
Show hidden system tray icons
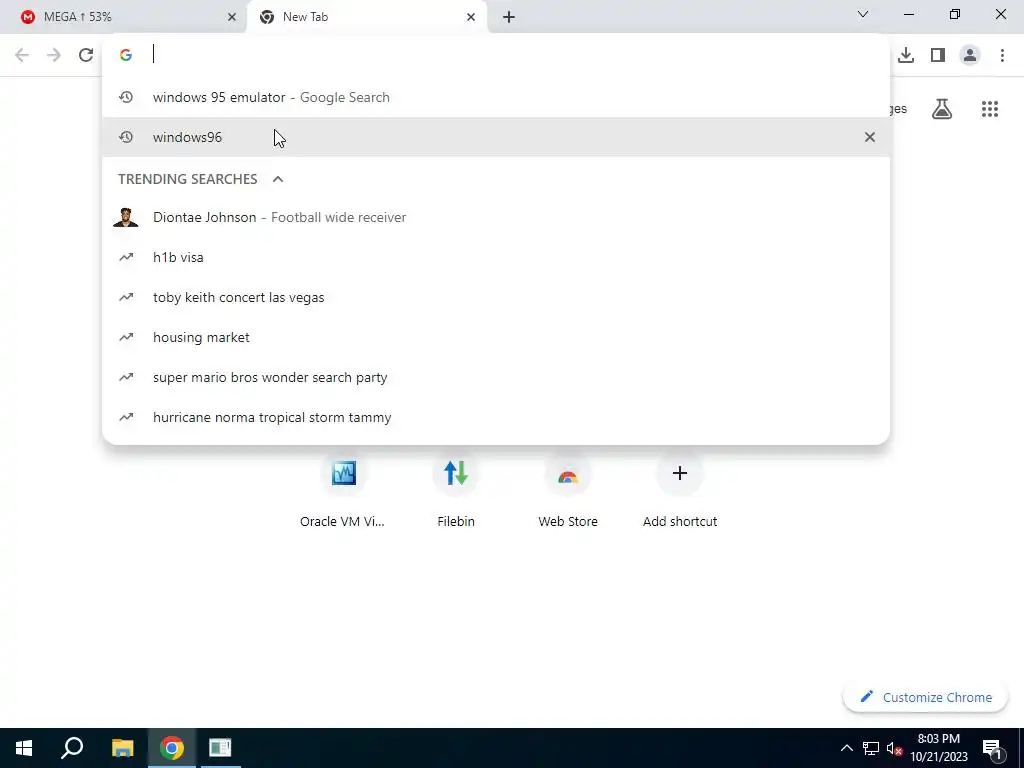tap(846, 748)
